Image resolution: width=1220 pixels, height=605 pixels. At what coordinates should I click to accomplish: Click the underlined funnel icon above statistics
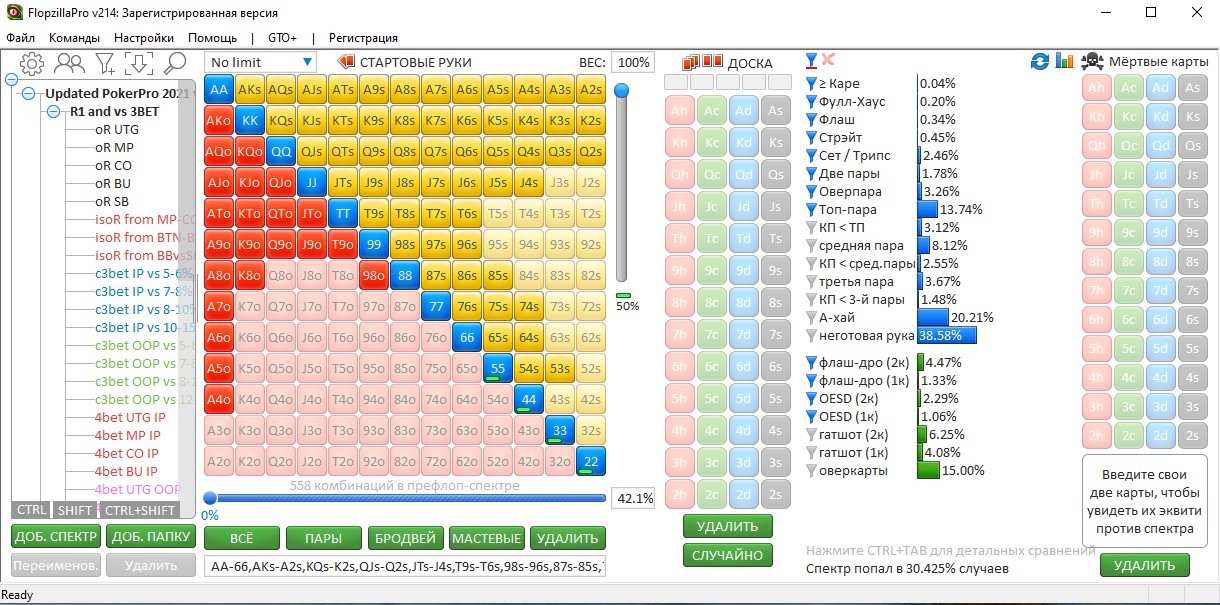coord(812,61)
